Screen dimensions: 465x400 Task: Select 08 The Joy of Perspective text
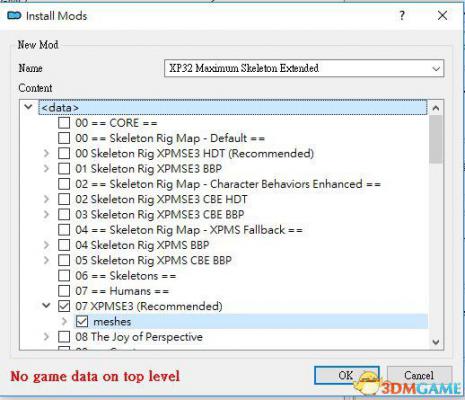(139, 337)
